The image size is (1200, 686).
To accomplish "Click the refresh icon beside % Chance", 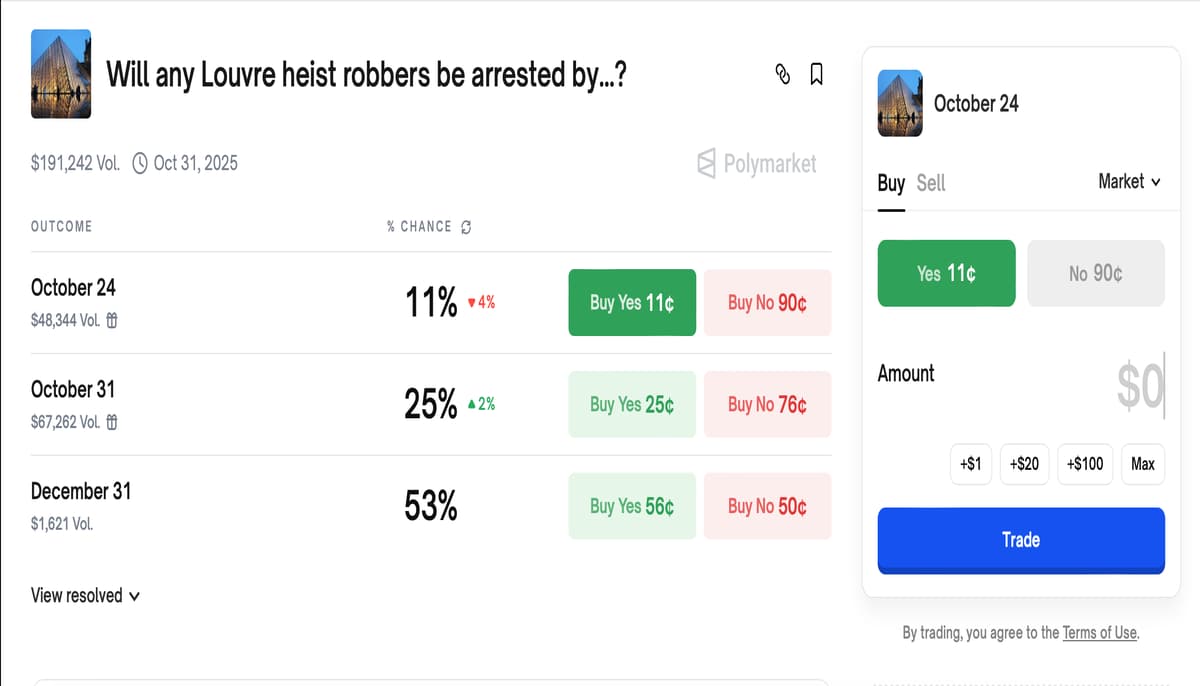I will click(x=466, y=227).
